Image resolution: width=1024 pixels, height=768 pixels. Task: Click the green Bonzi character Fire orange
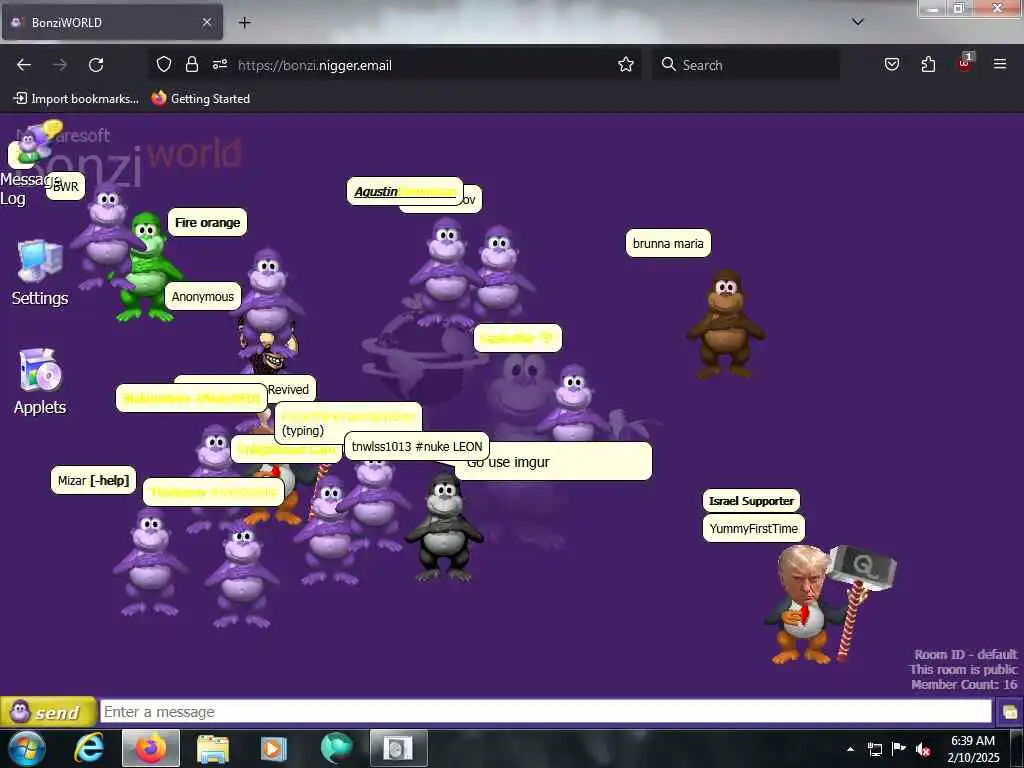[x=146, y=268]
